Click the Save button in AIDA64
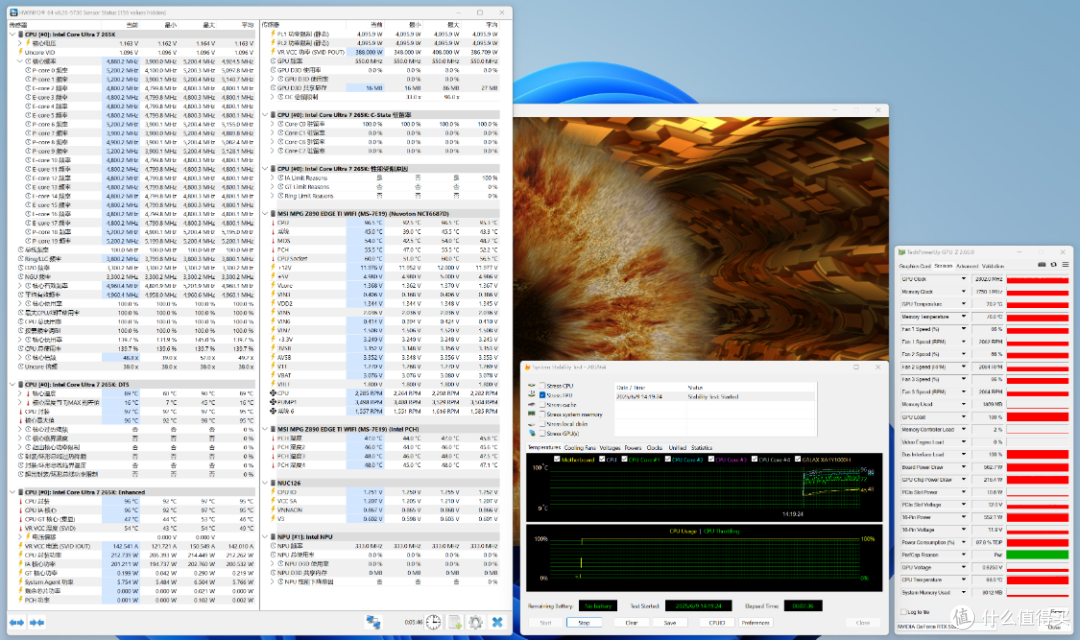This screenshot has height=640, width=1080. click(x=669, y=622)
